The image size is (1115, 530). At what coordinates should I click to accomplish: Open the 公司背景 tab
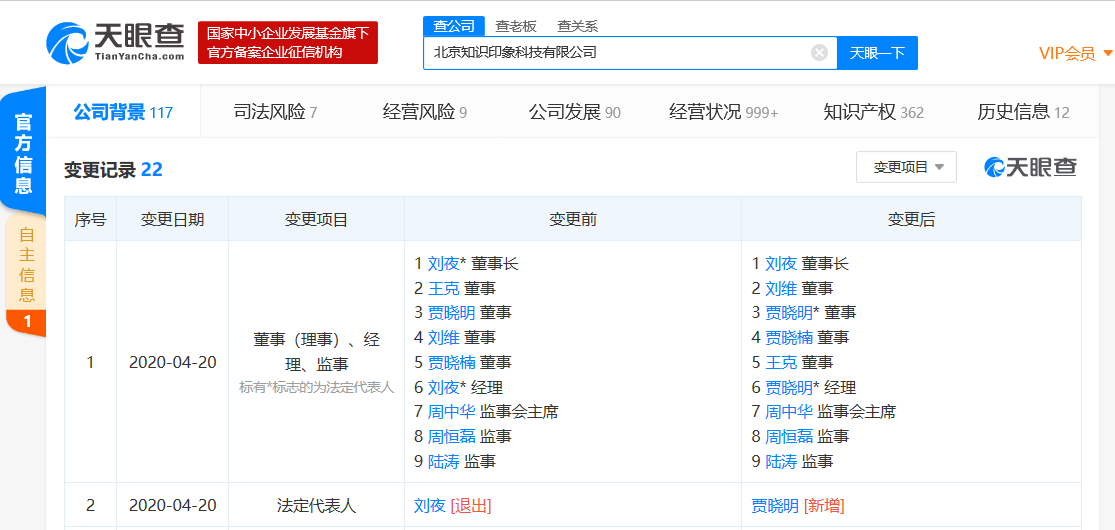[x=123, y=112]
